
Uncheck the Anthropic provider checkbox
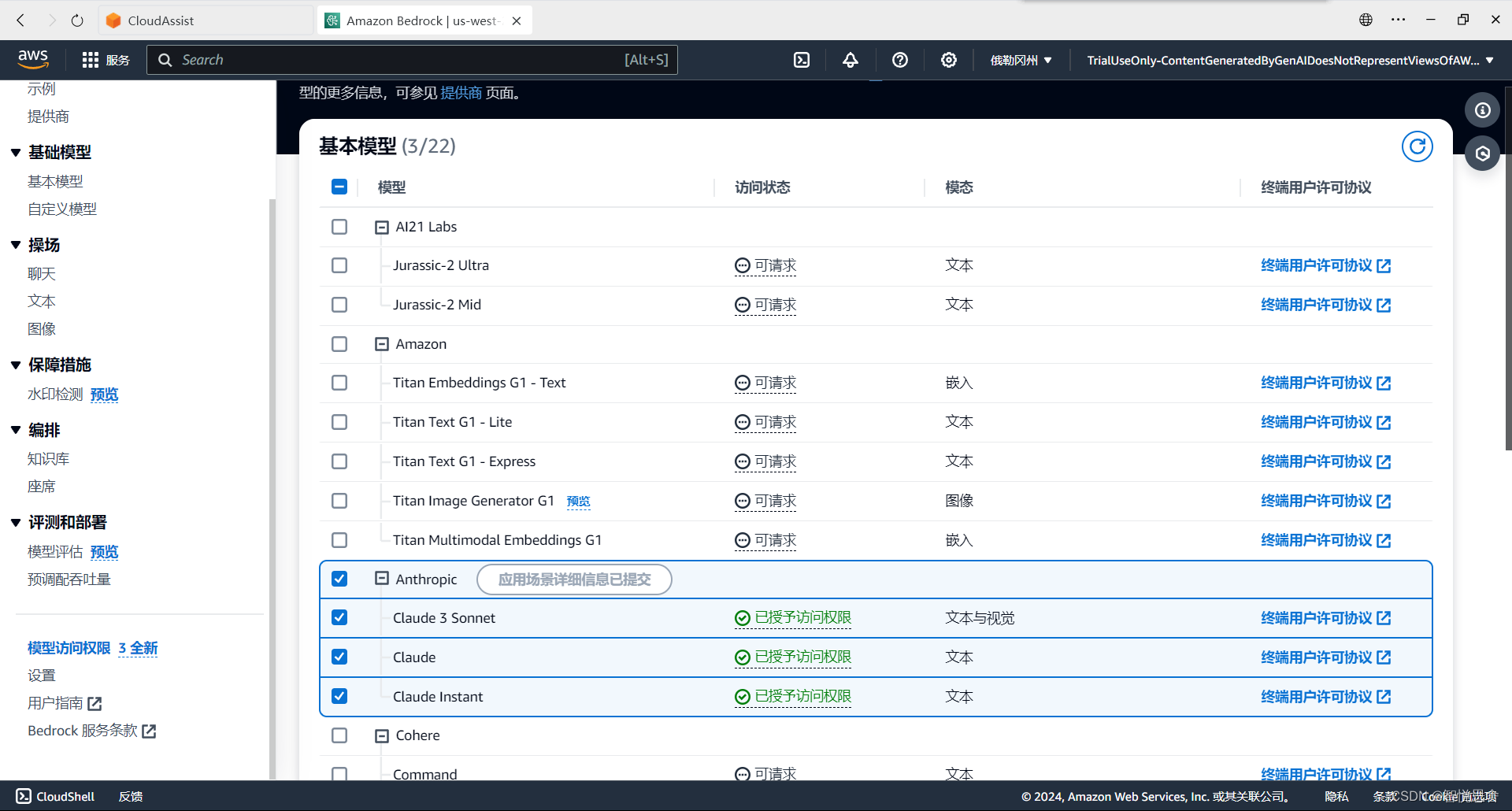click(339, 579)
